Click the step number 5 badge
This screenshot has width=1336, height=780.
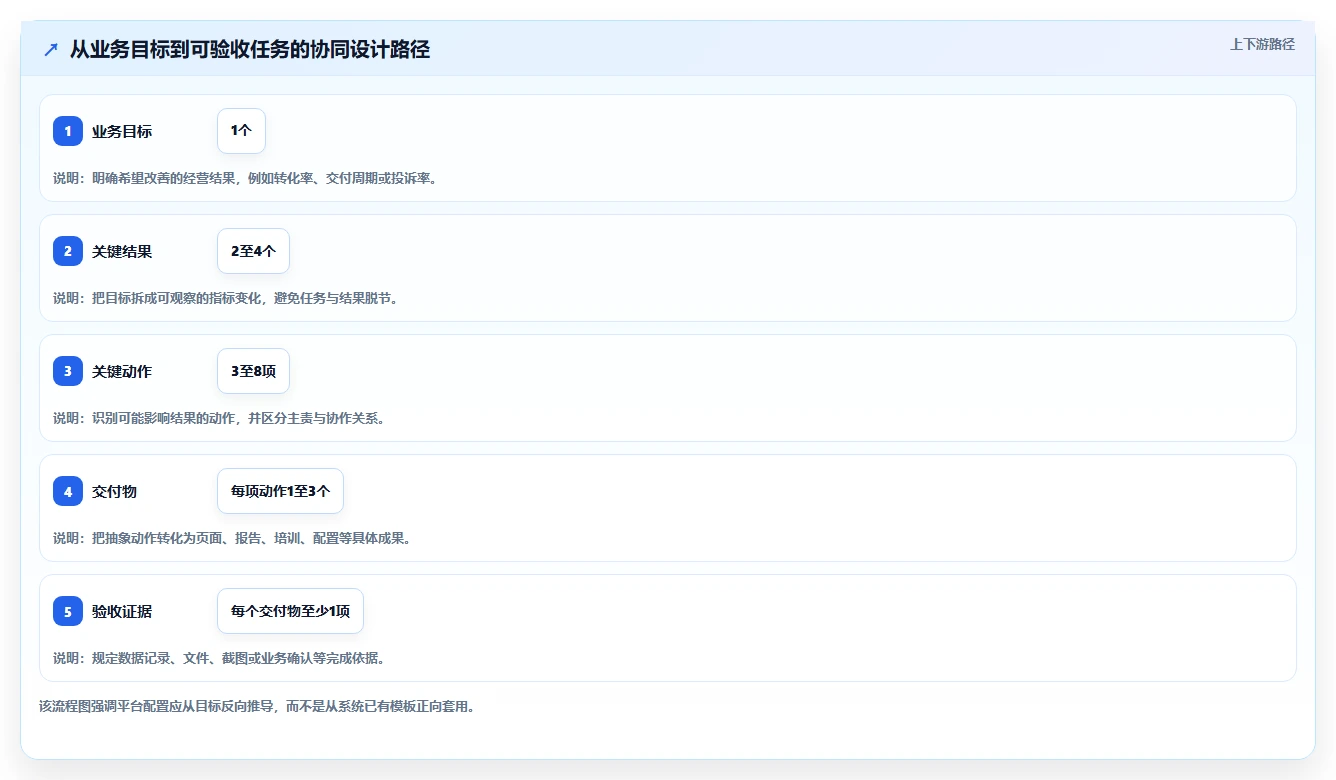[68, 611]
